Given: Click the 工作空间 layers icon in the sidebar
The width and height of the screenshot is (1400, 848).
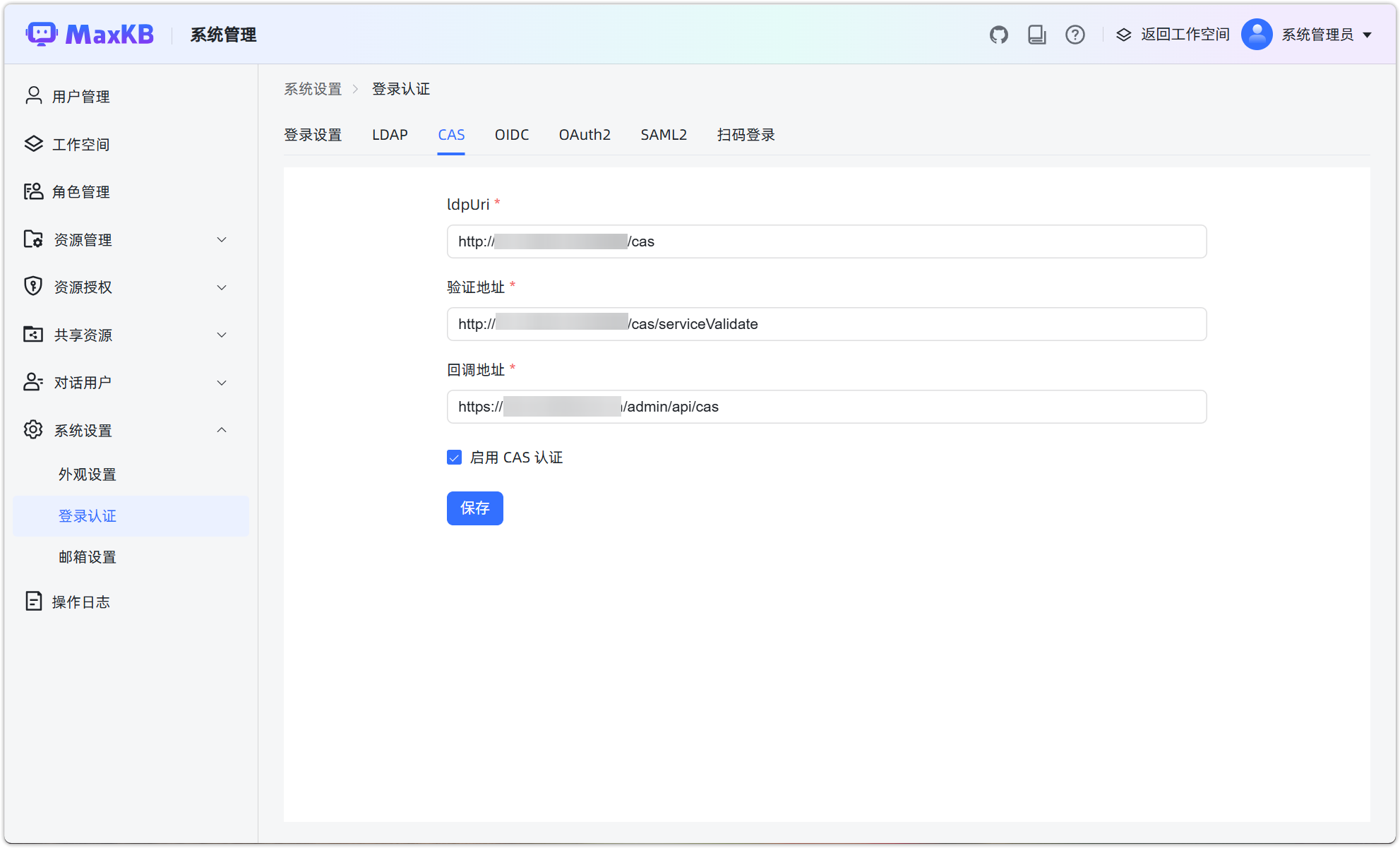Looking at the screenshot, I should coord(33,144).
